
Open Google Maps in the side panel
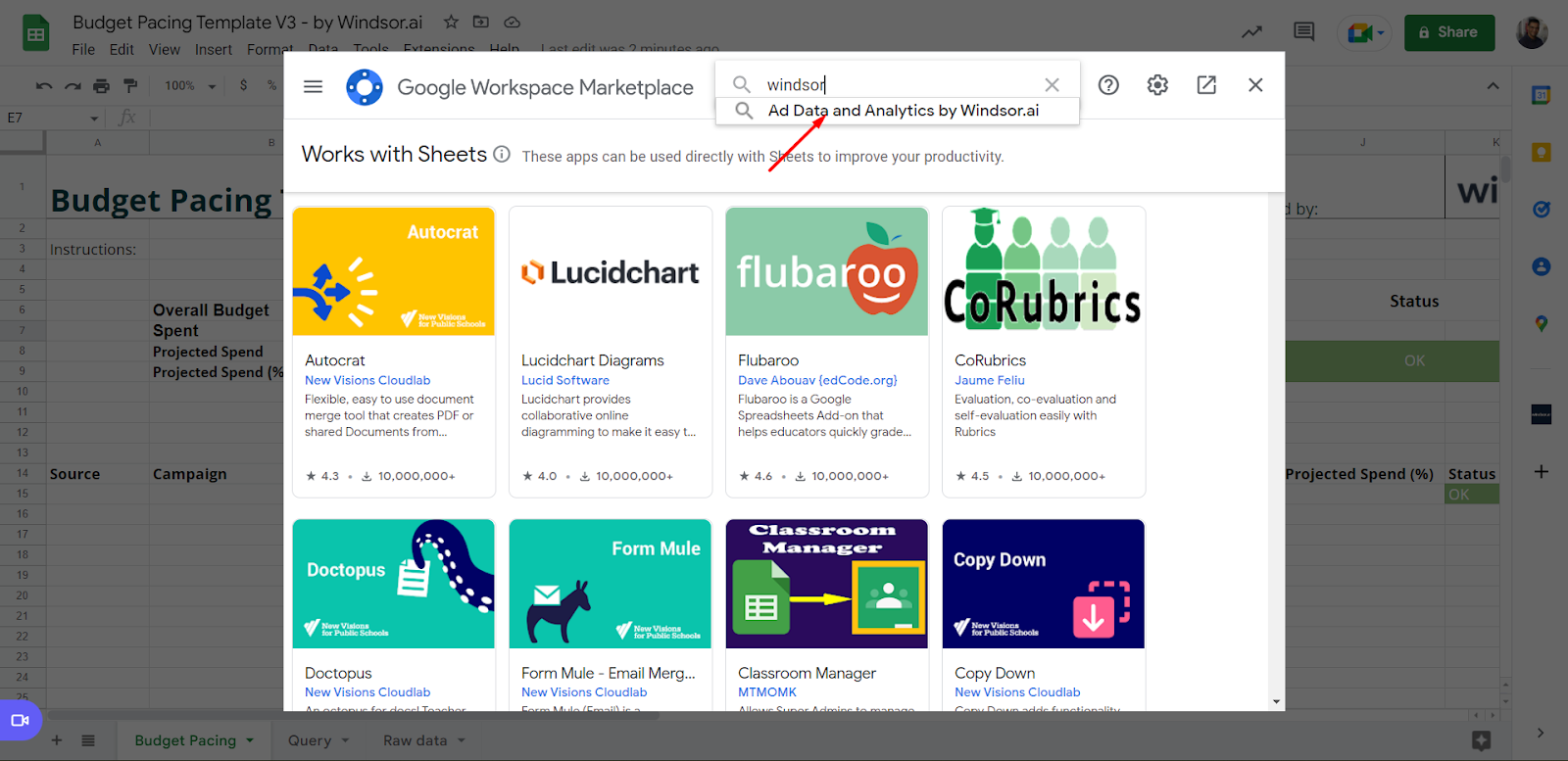click(1542, 323)
